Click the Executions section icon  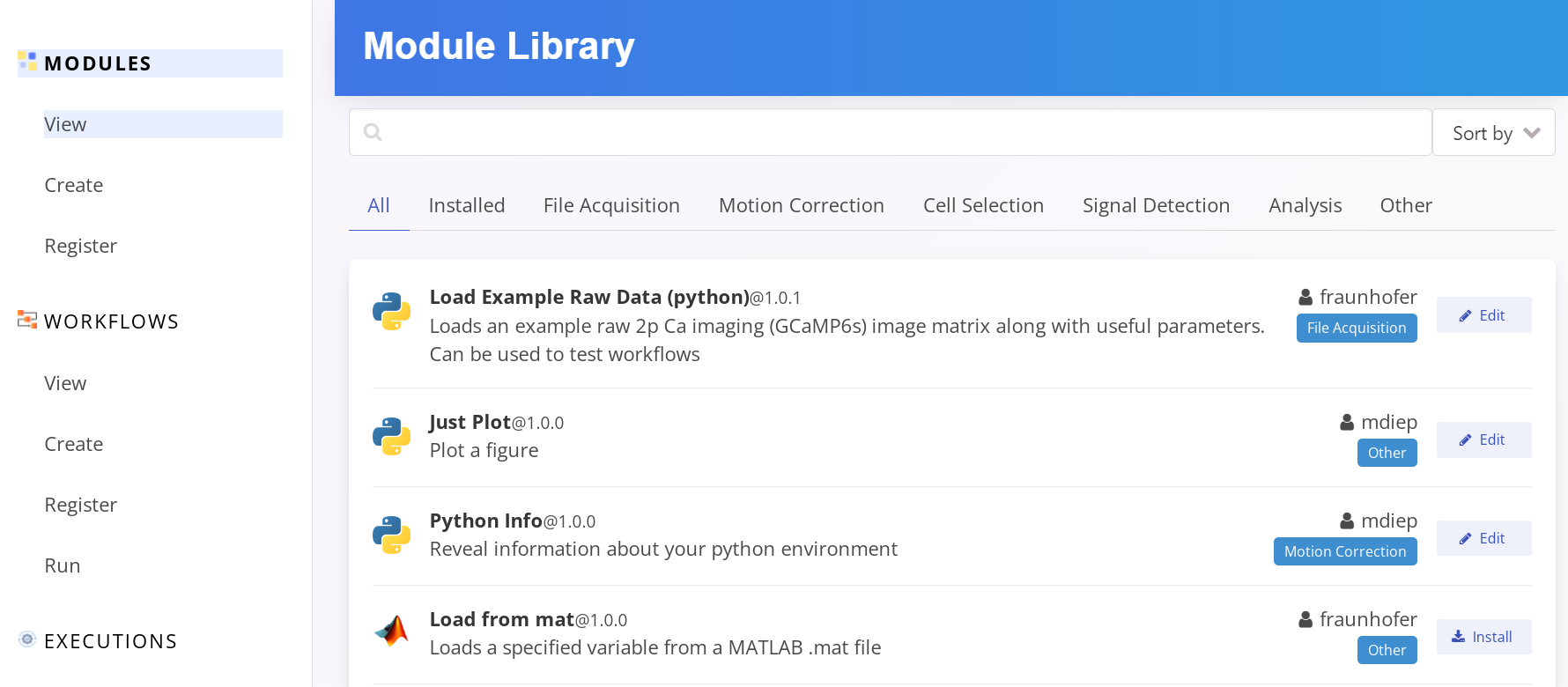tap(27, 639)
